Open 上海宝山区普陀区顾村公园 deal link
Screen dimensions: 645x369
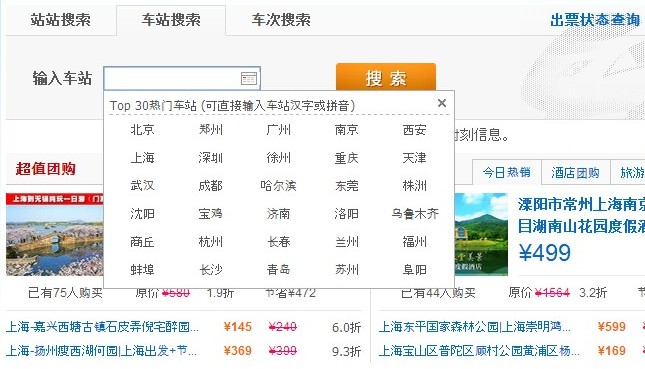[x=479, y=351]
